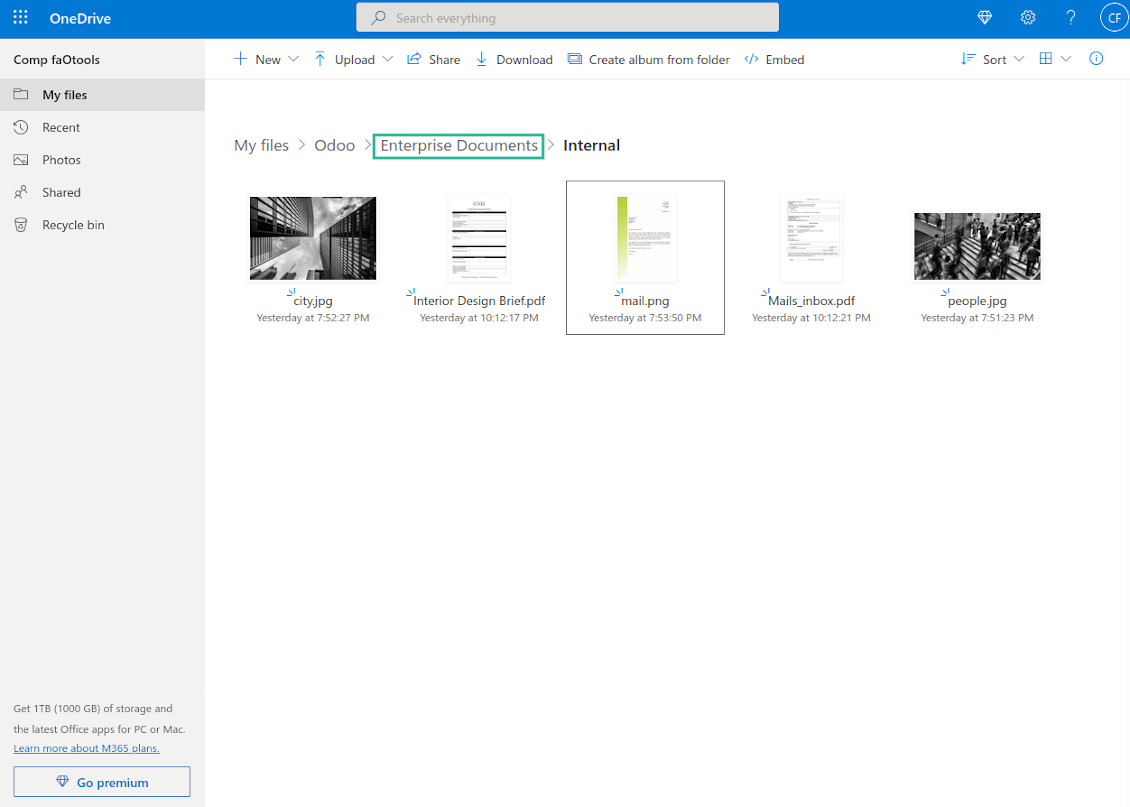Click the Recent clock icon

pos(21,128)
